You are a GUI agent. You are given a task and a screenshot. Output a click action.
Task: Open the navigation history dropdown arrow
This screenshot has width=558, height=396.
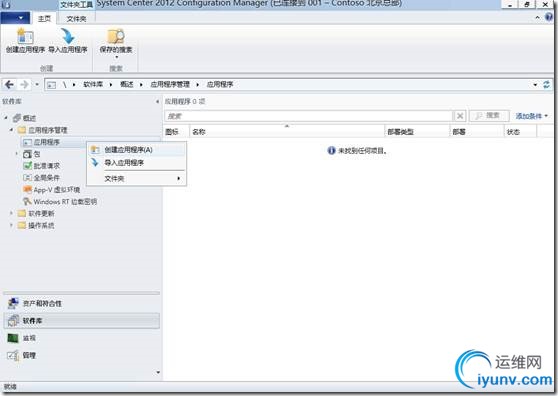click(x=37, y=85)
